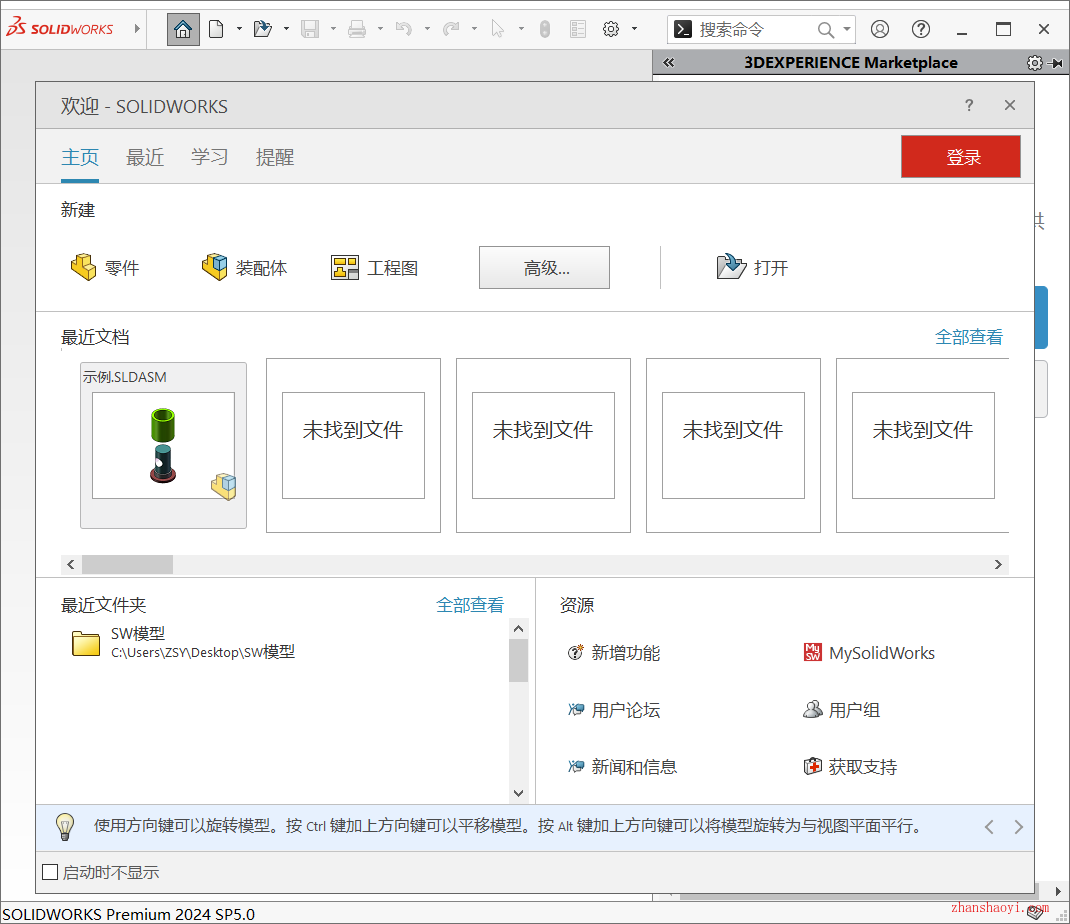Viewport: 1070px width, 924px height.
Task: Expand the Open file dropdown arrow
Action: 286,29
